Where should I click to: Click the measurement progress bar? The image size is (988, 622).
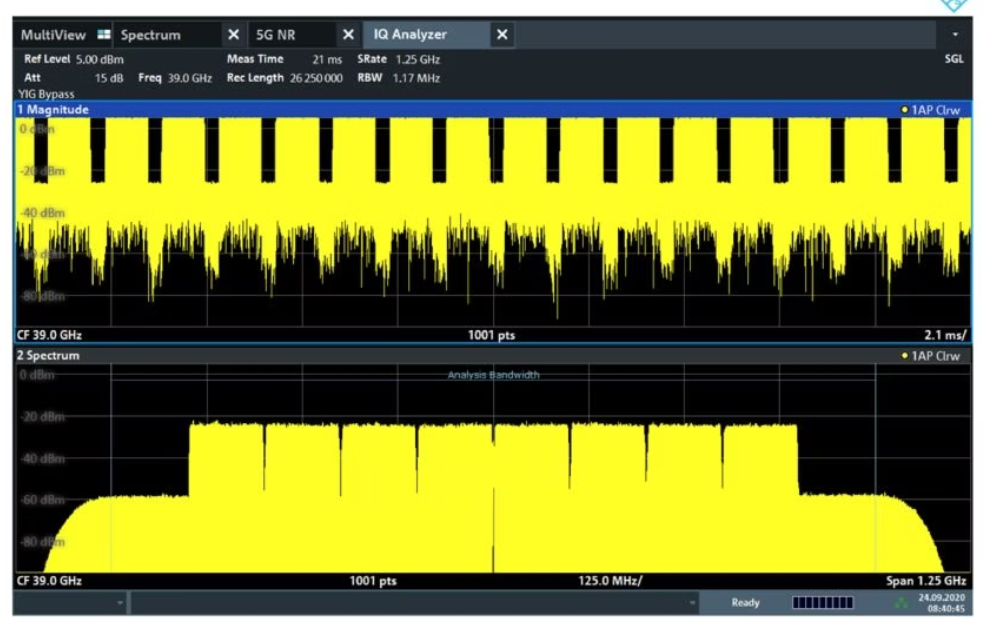click(822, 603)
